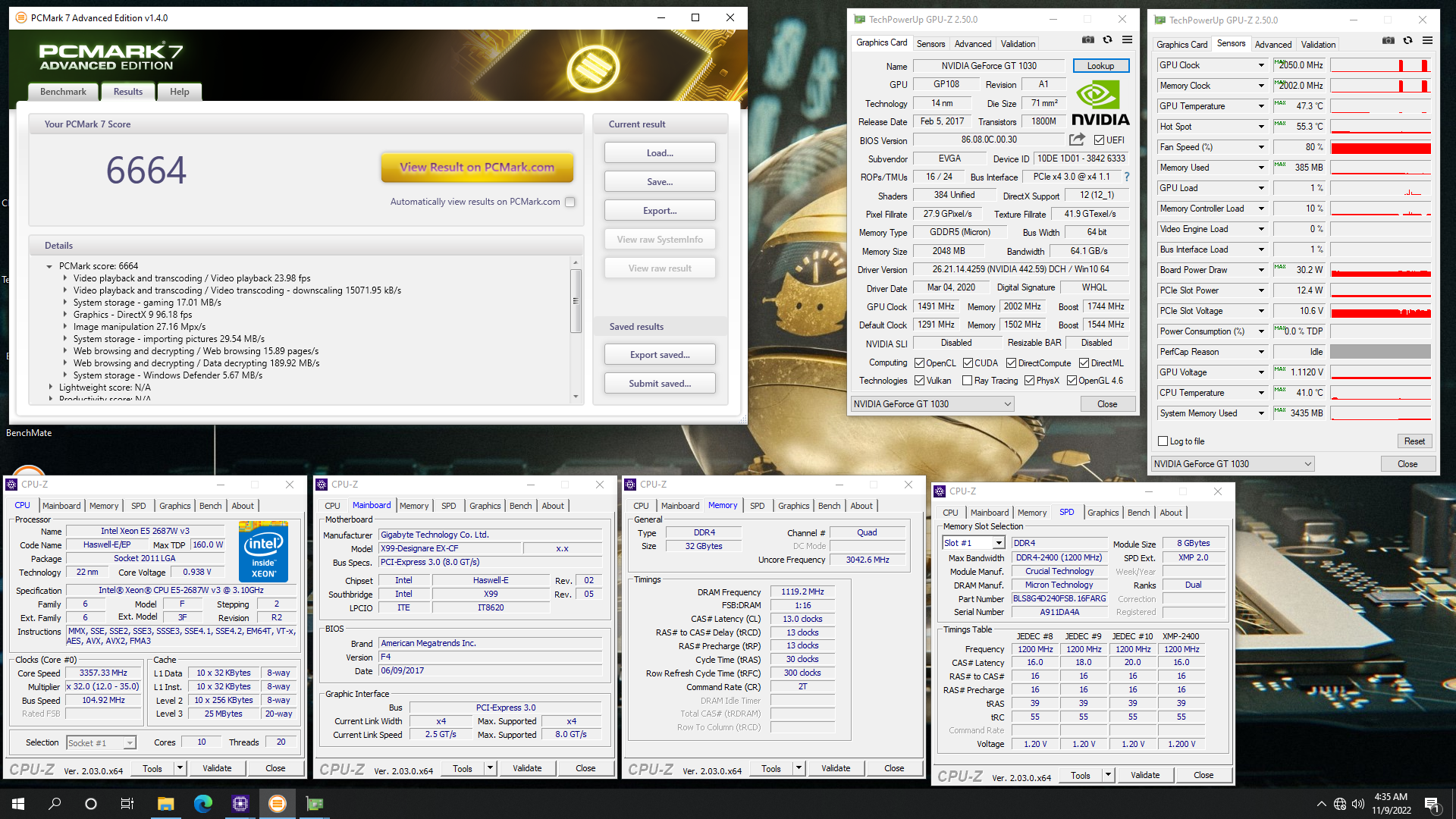Image resolution: width=1456 pixels, height=819 pixels.
Task: Expand the Lightweight score tree node
Action: click(50, 388)
